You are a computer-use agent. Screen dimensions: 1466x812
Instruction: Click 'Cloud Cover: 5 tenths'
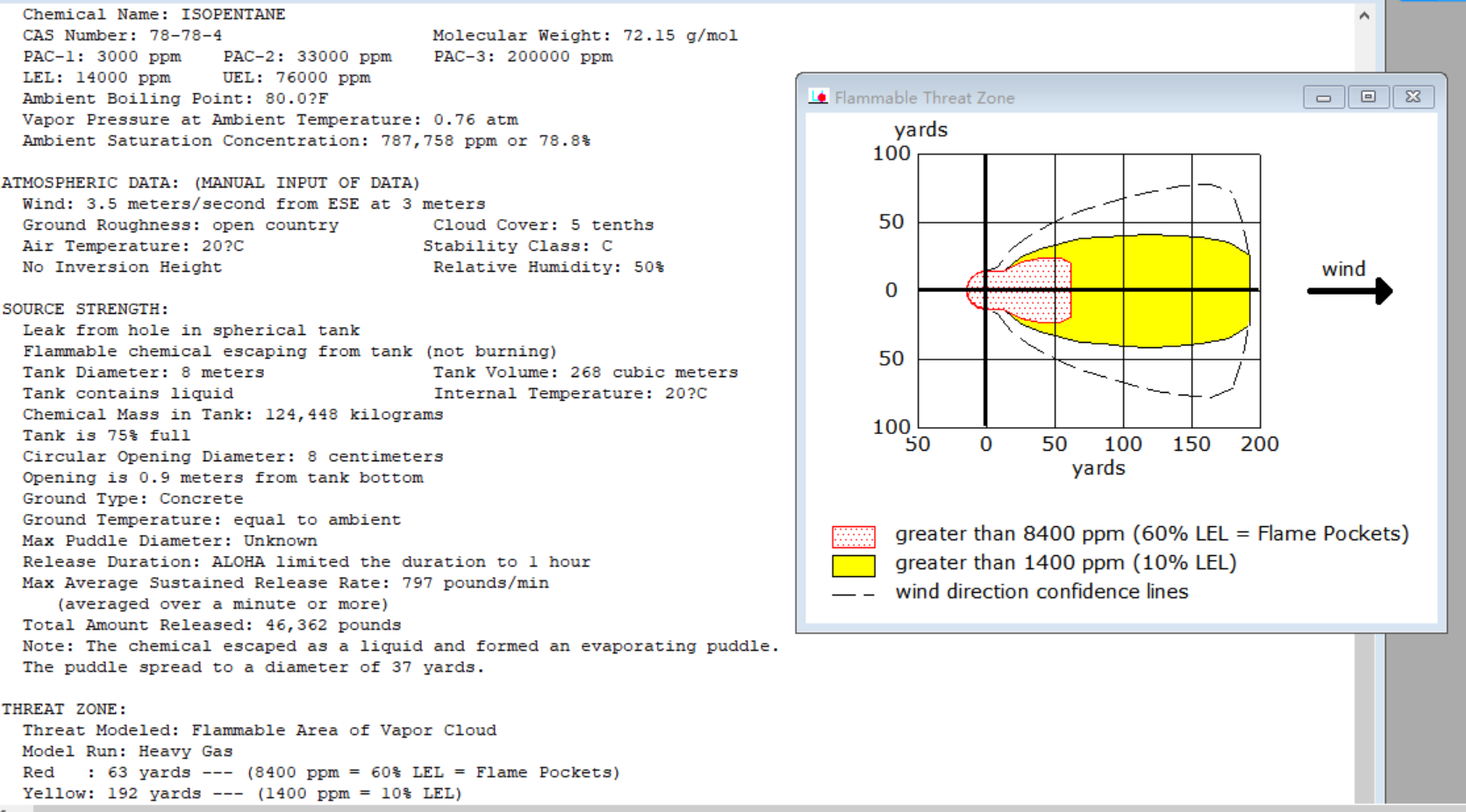pyautogui.click(x=543, y=224)
